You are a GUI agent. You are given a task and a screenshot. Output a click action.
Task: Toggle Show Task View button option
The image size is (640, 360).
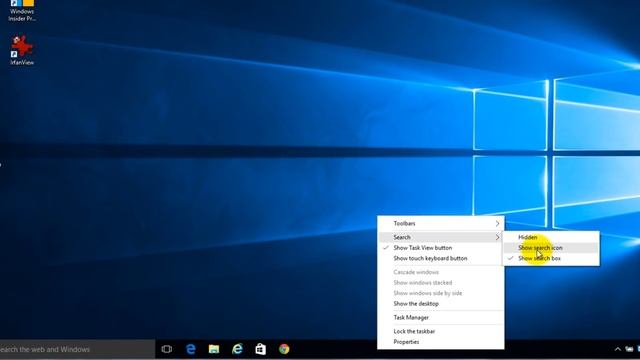coord(441,248)
